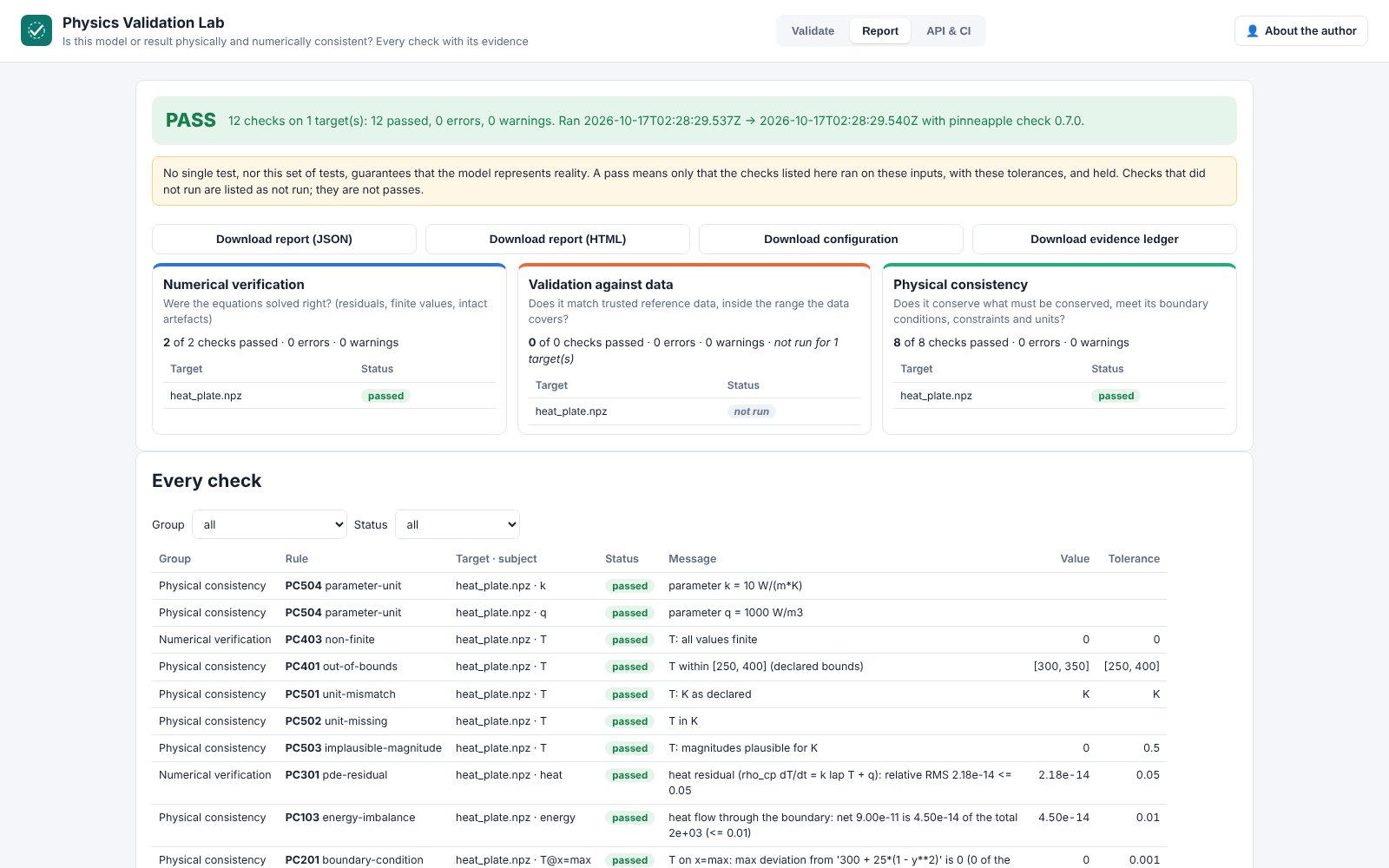Screen dimensions: 1389x868
Task: Click the value '2.18e-14'
Action: [x=1063, y=775]
